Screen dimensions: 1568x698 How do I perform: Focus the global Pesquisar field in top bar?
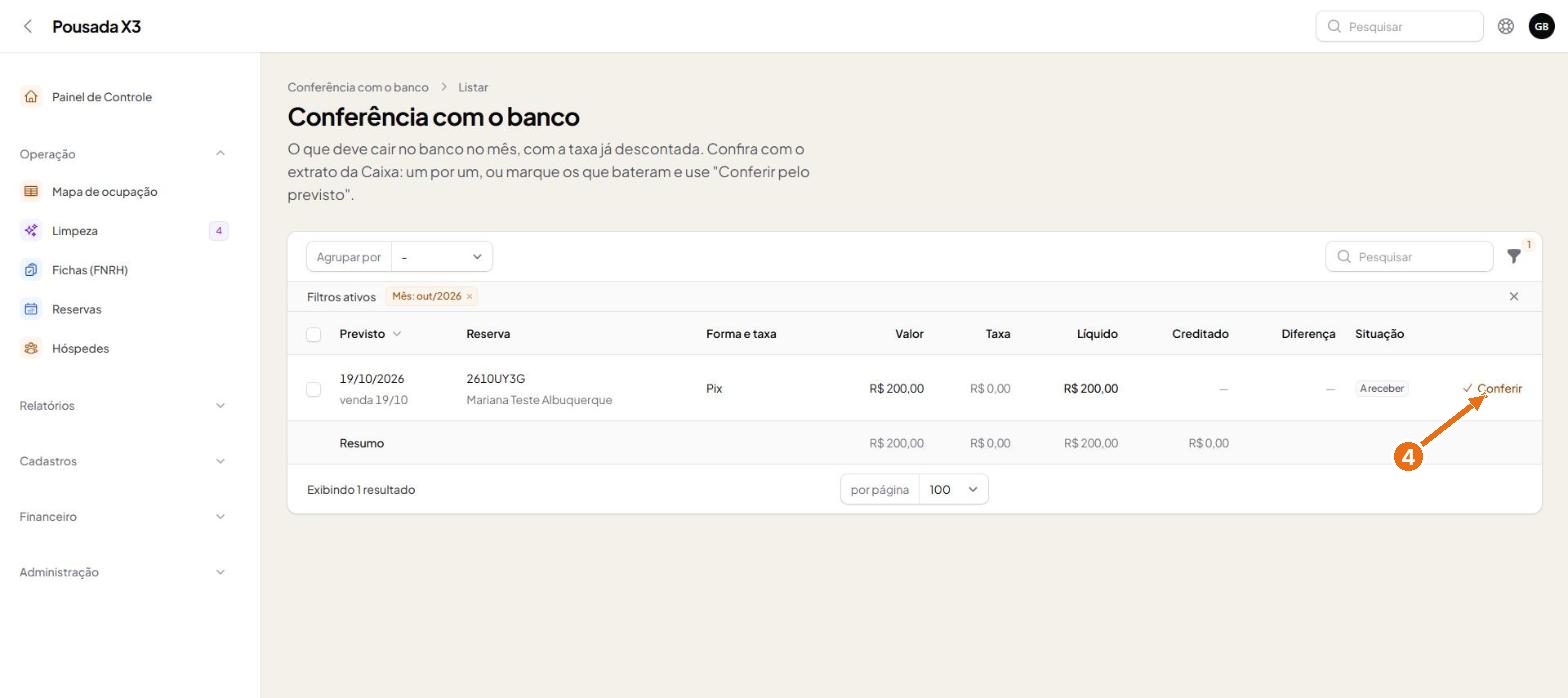tap(1399, 26)
